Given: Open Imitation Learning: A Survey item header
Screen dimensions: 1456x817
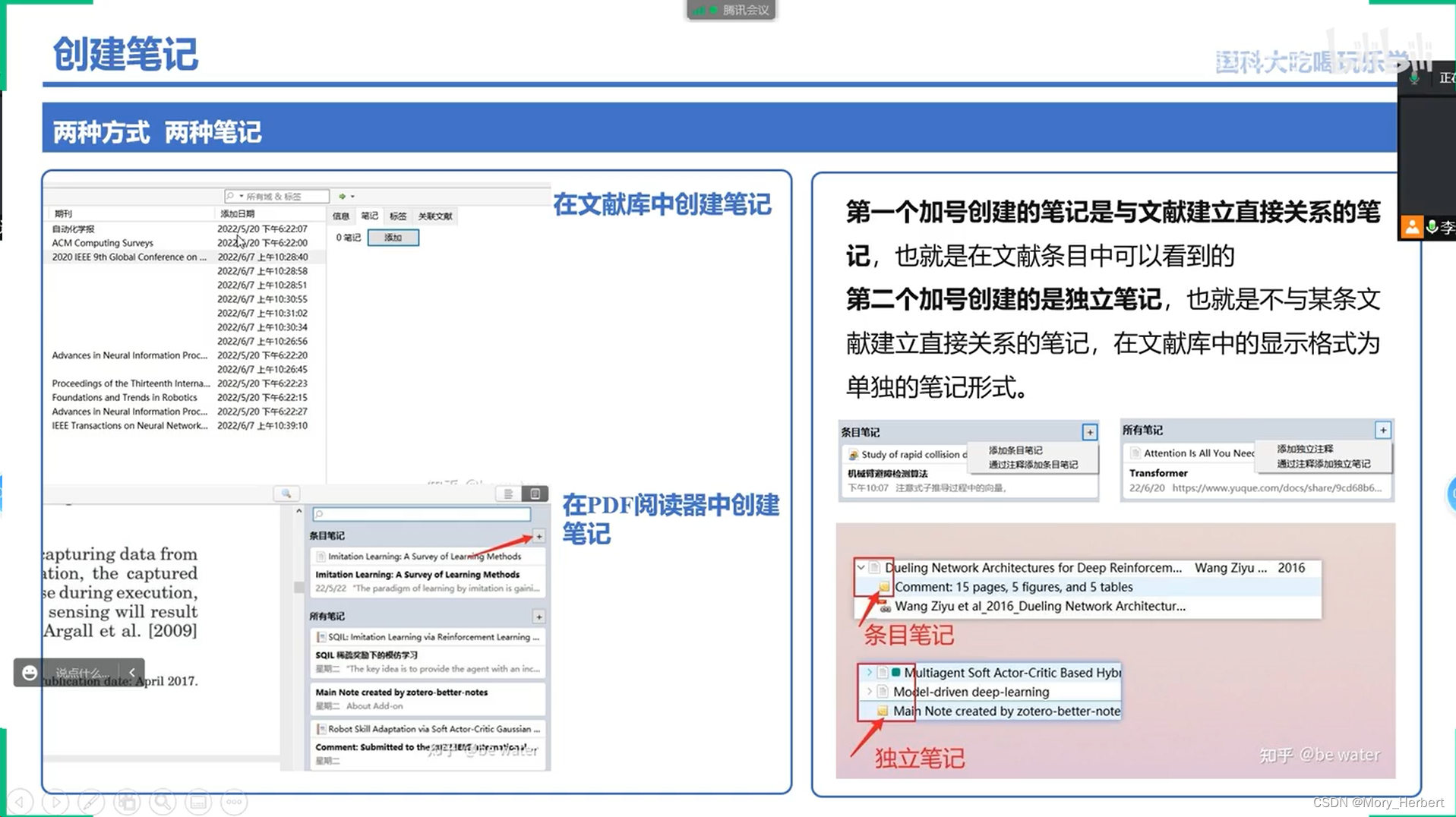Looking at the screenshot, I should point(428,557).
